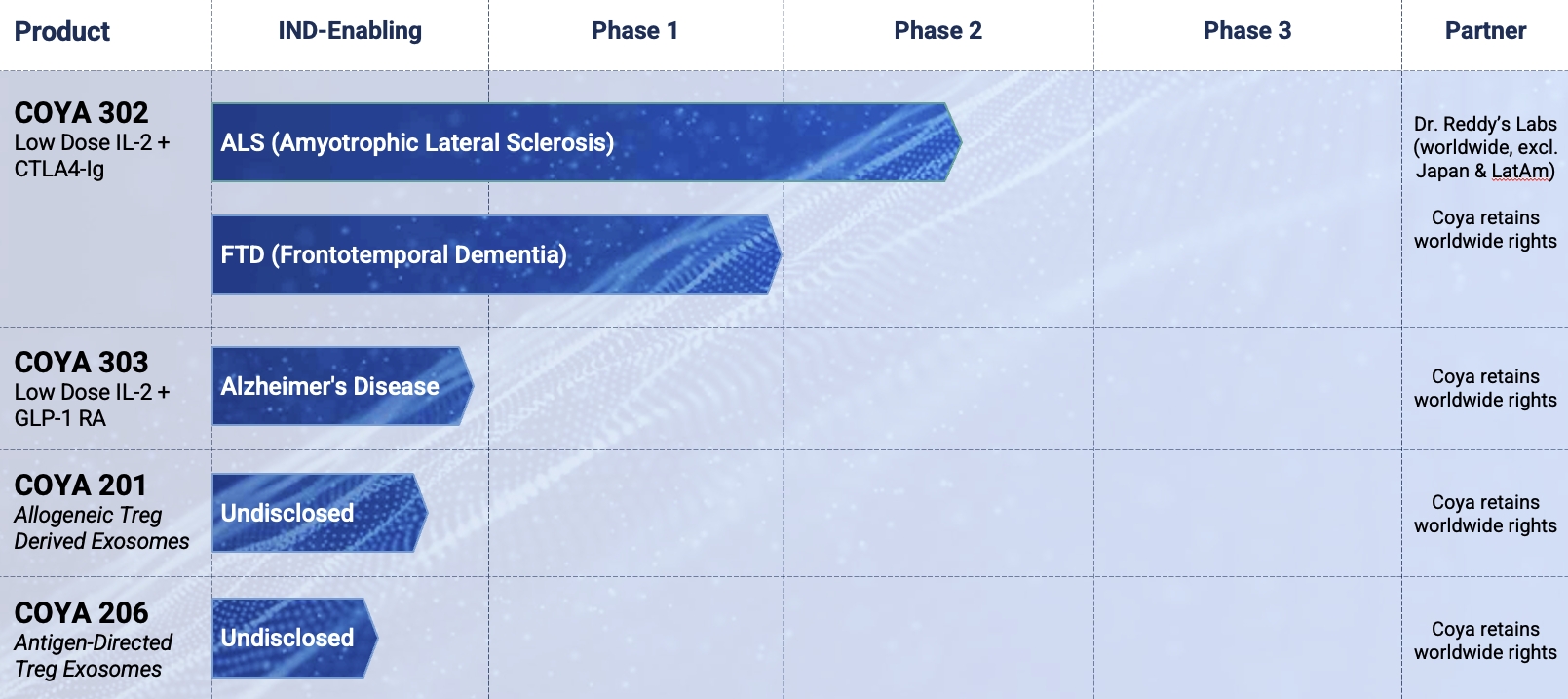Click the Dr. Reddy's Labs partner text
Image resolution: width=1568 pixels, height=699 pixels.
tap(1485, 124)
